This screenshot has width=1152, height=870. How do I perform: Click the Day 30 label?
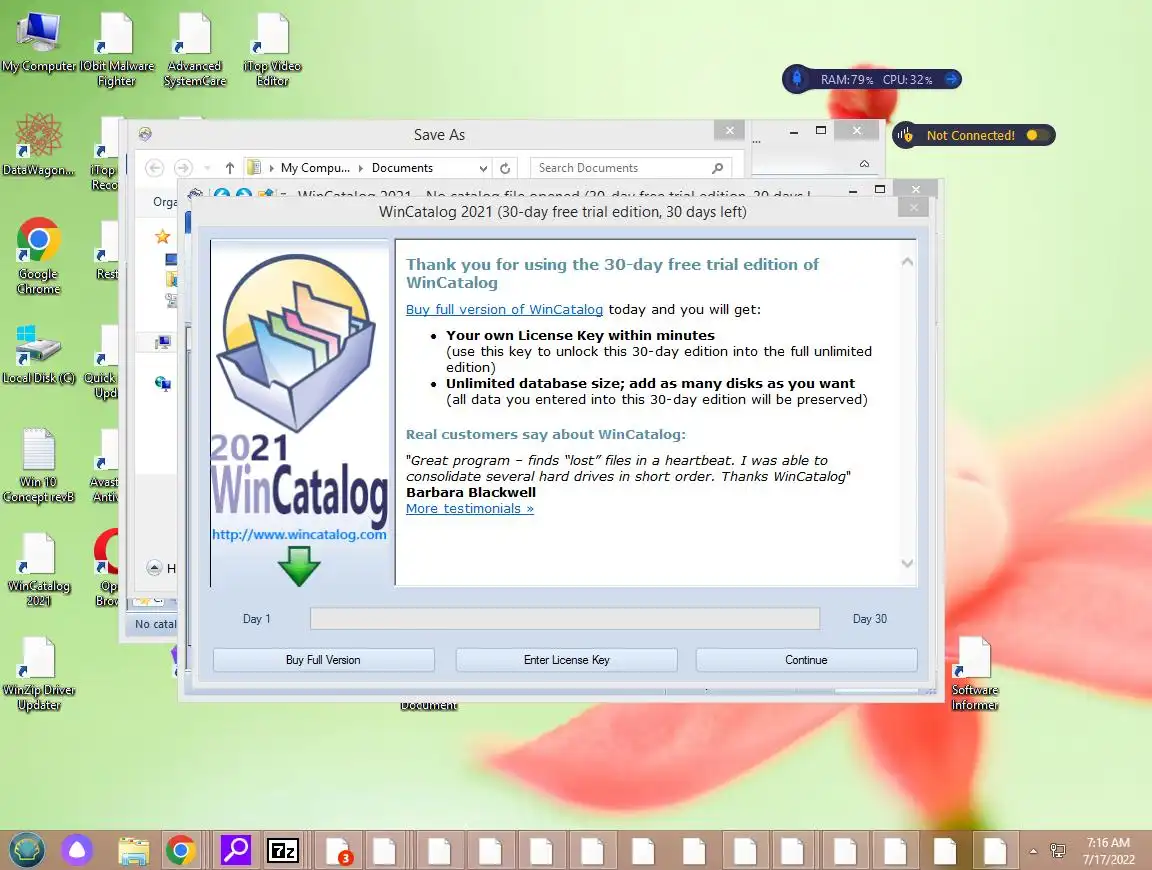point(869,619)
